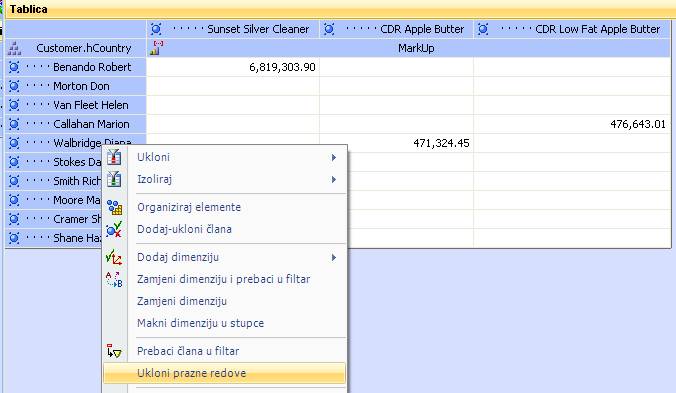Image resolution: width=676 pixels, height=393 pixels.
Task: Click the A-to-B swap dimension icon
Action: 114,279
